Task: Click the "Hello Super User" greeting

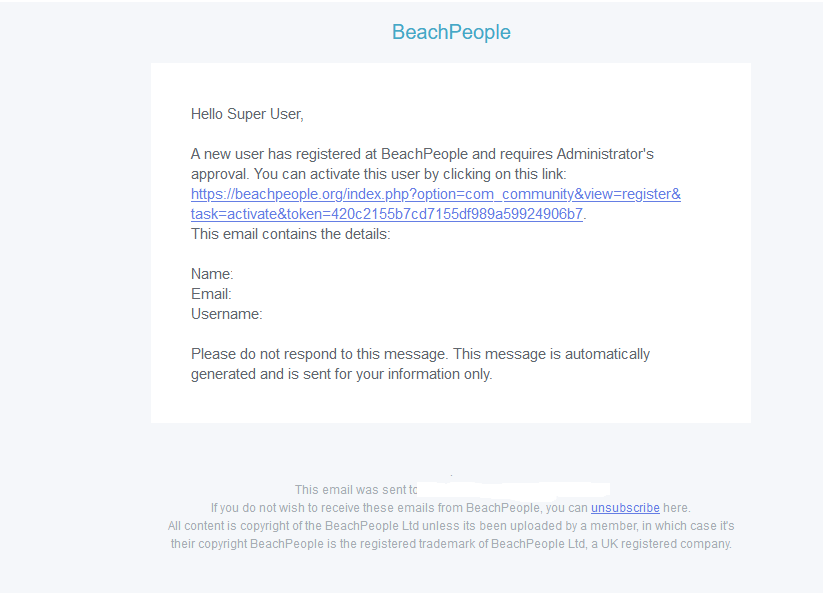Action: (x=247, y=114)
